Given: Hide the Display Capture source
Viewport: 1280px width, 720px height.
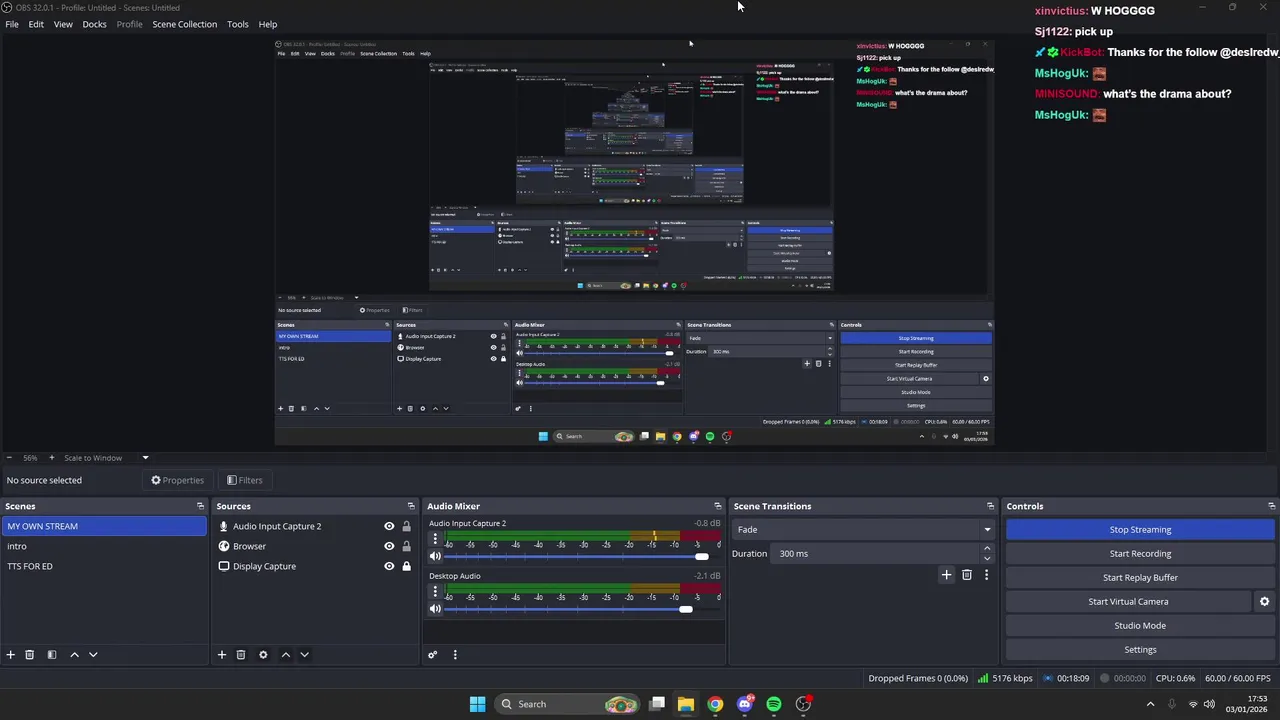Looking at the screenshot, I should (389, 566).
